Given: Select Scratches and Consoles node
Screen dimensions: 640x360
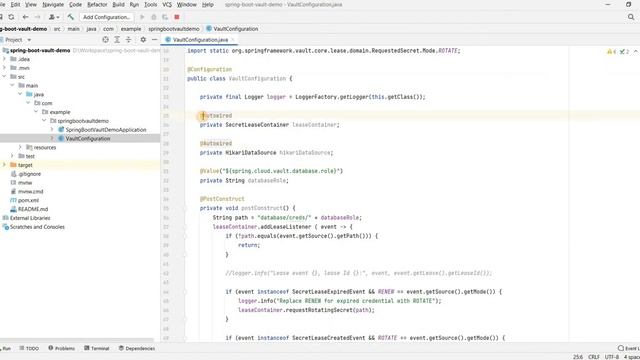Looking at the screenshot, I should click(x=37, y=227).
